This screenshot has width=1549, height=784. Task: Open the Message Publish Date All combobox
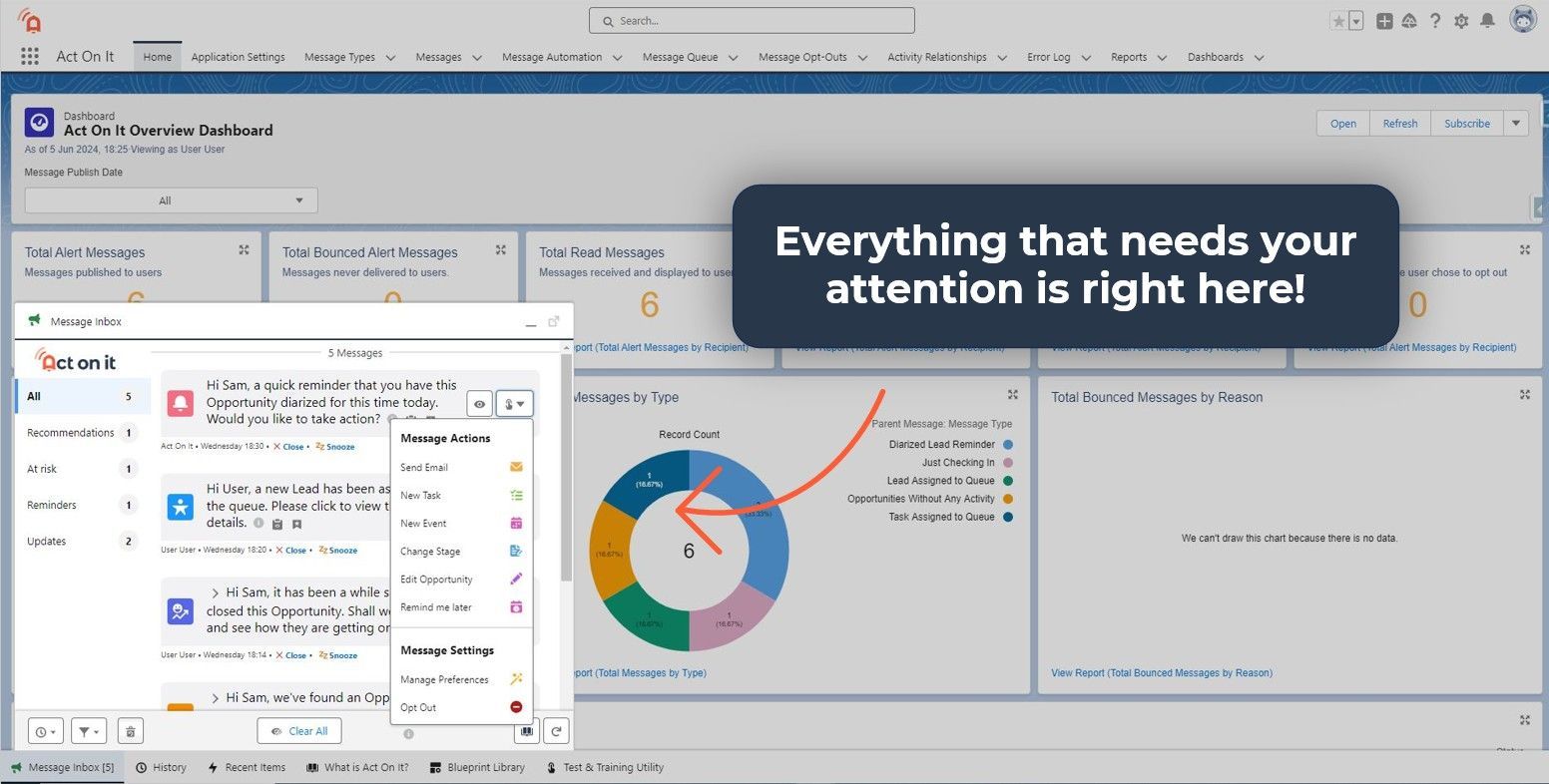[171, 200]
